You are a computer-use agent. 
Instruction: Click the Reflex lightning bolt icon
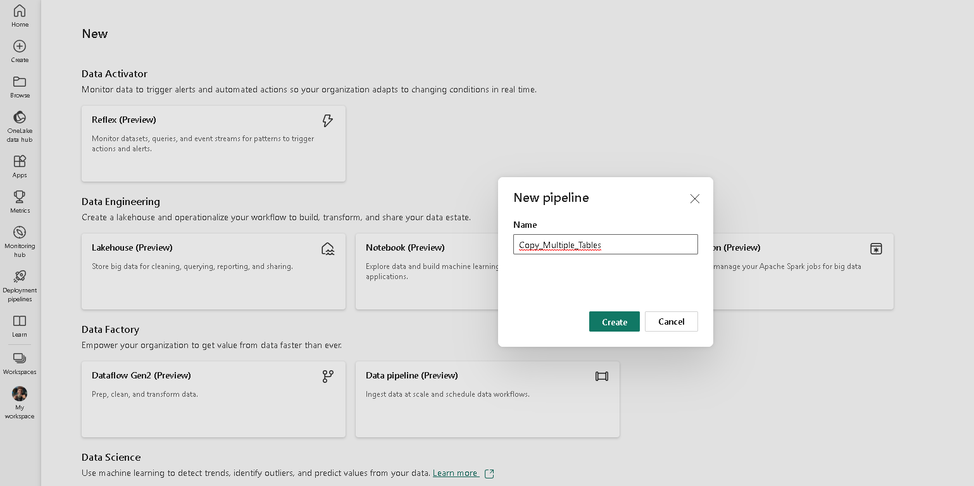[327, 121]
